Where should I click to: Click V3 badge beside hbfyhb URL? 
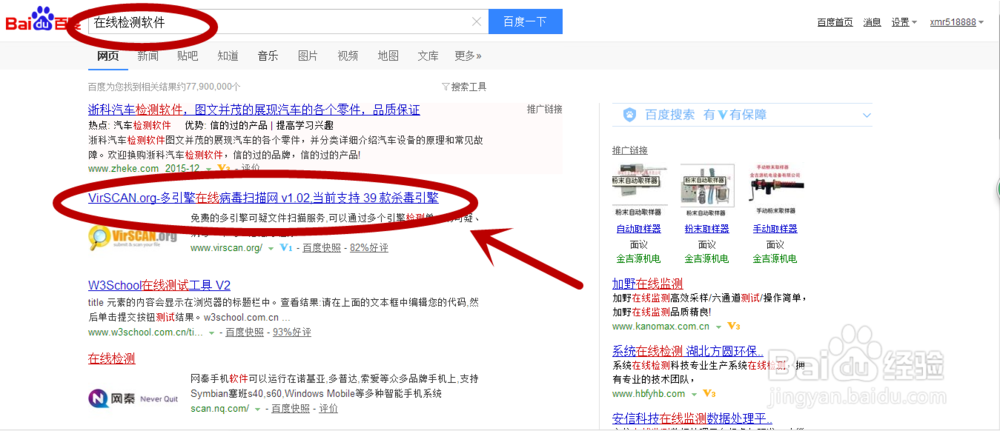[709, 393]
